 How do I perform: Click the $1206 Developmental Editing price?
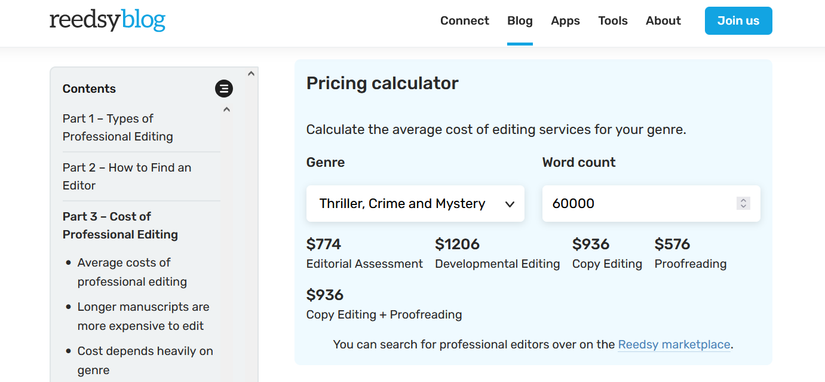tap(457, 244)
